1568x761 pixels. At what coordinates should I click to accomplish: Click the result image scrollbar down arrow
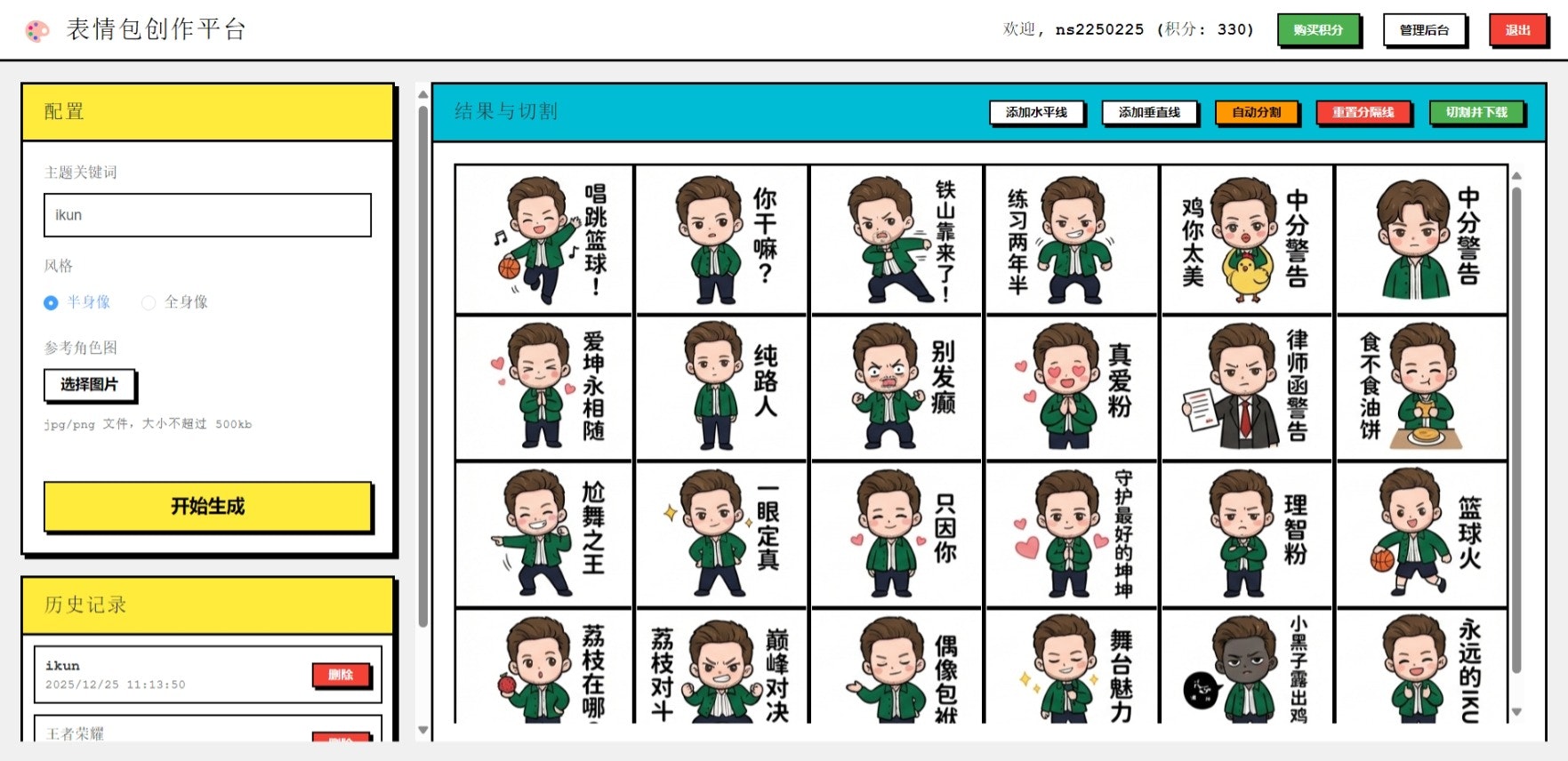click(x=1517, y=712)
